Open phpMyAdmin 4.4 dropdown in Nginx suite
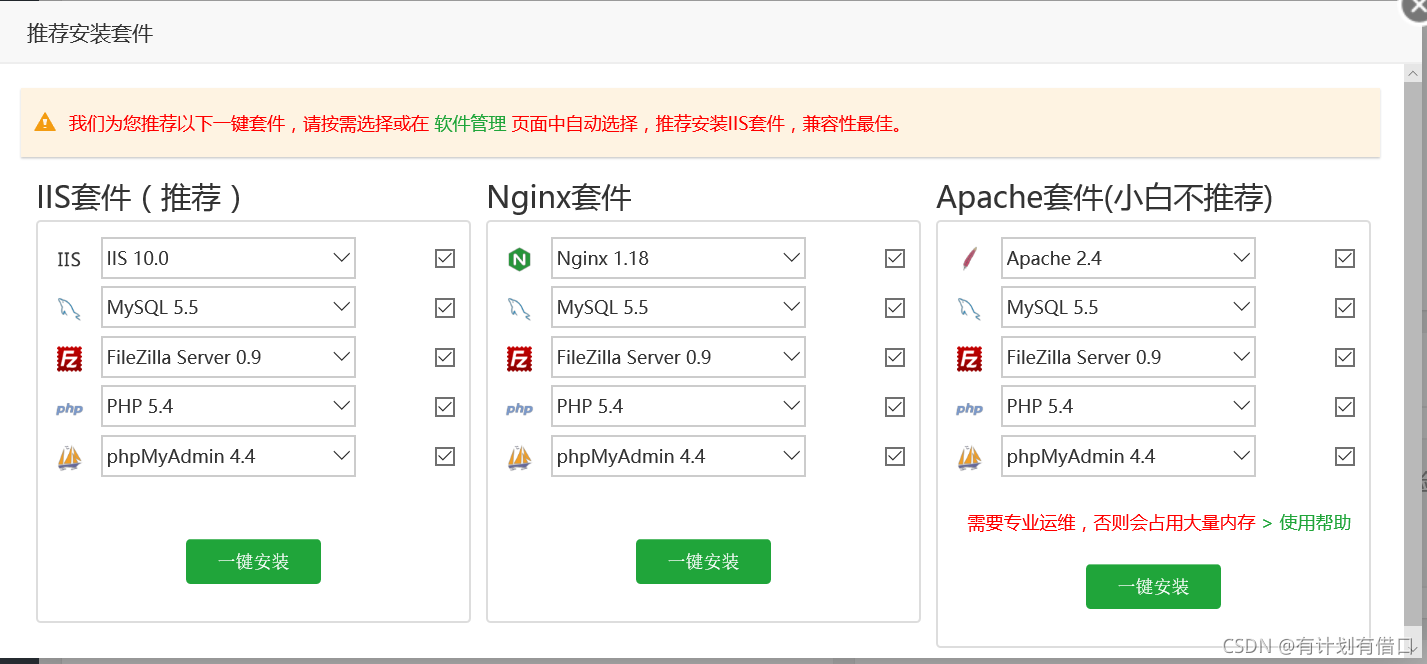Image resolution: width=1427 pixels, height=664 pixels. (678, 456)
